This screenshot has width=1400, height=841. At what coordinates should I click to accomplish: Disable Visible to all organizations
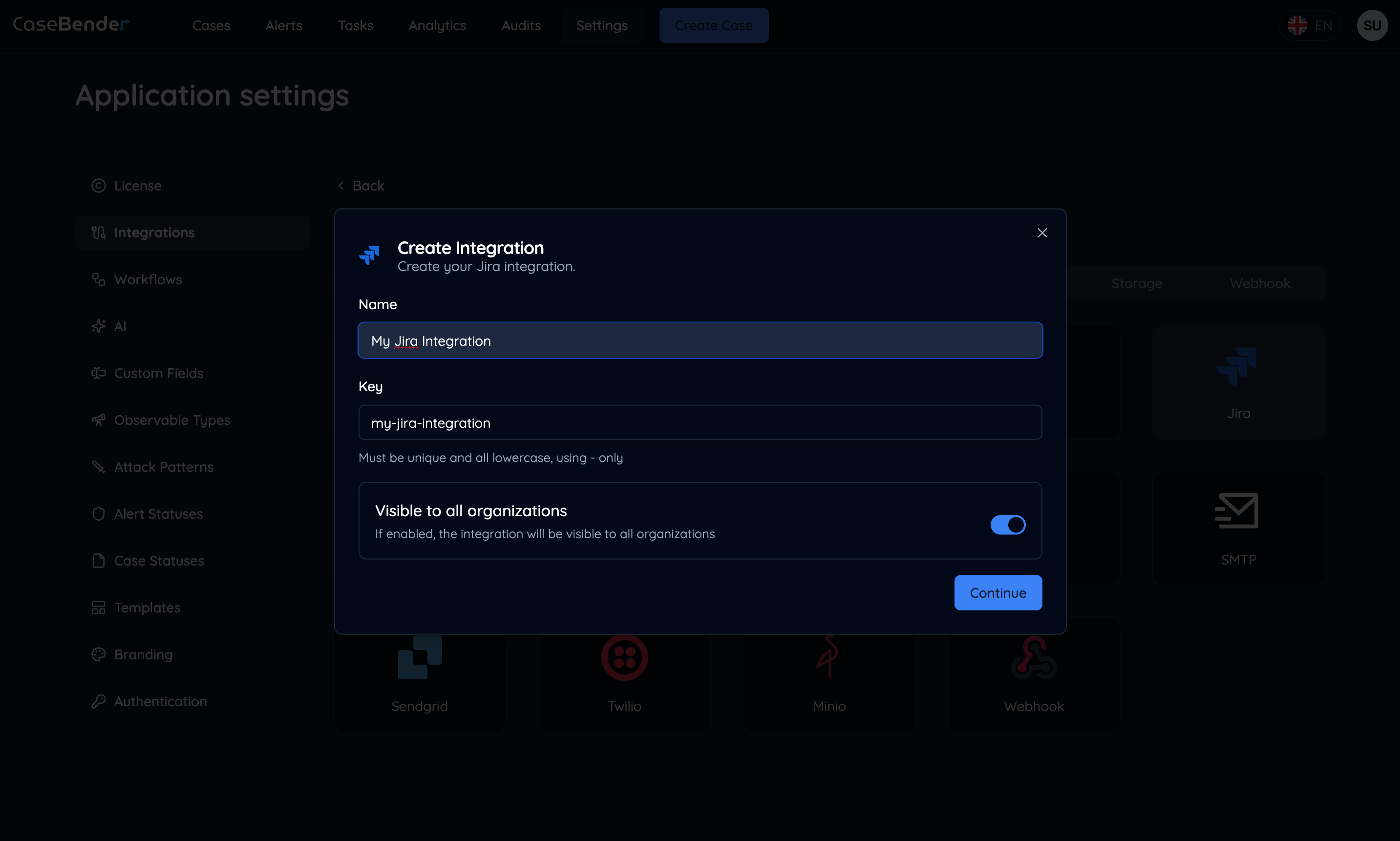tap(1007, 524)
